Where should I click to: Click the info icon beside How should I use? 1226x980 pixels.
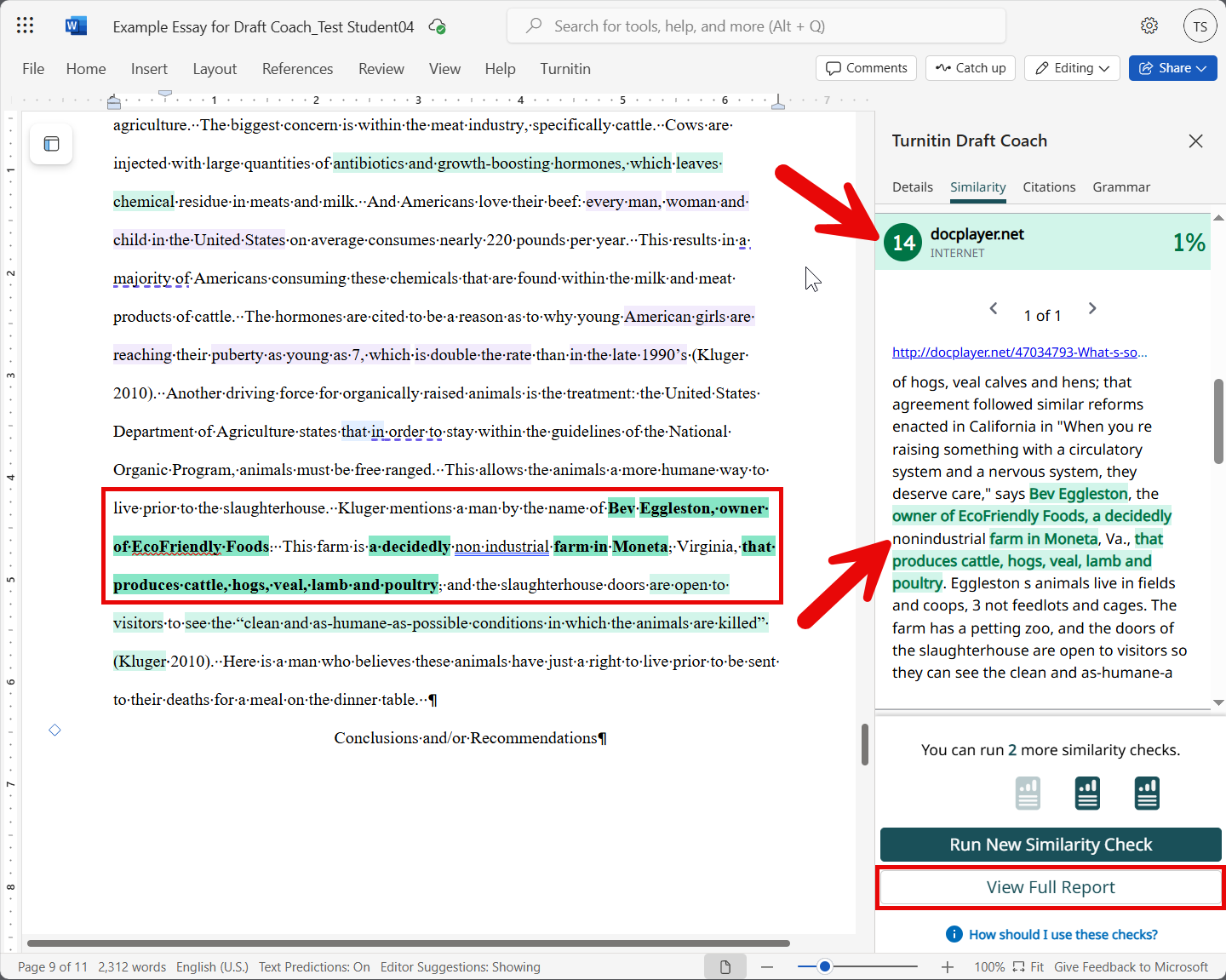click(x=954, y=934)
